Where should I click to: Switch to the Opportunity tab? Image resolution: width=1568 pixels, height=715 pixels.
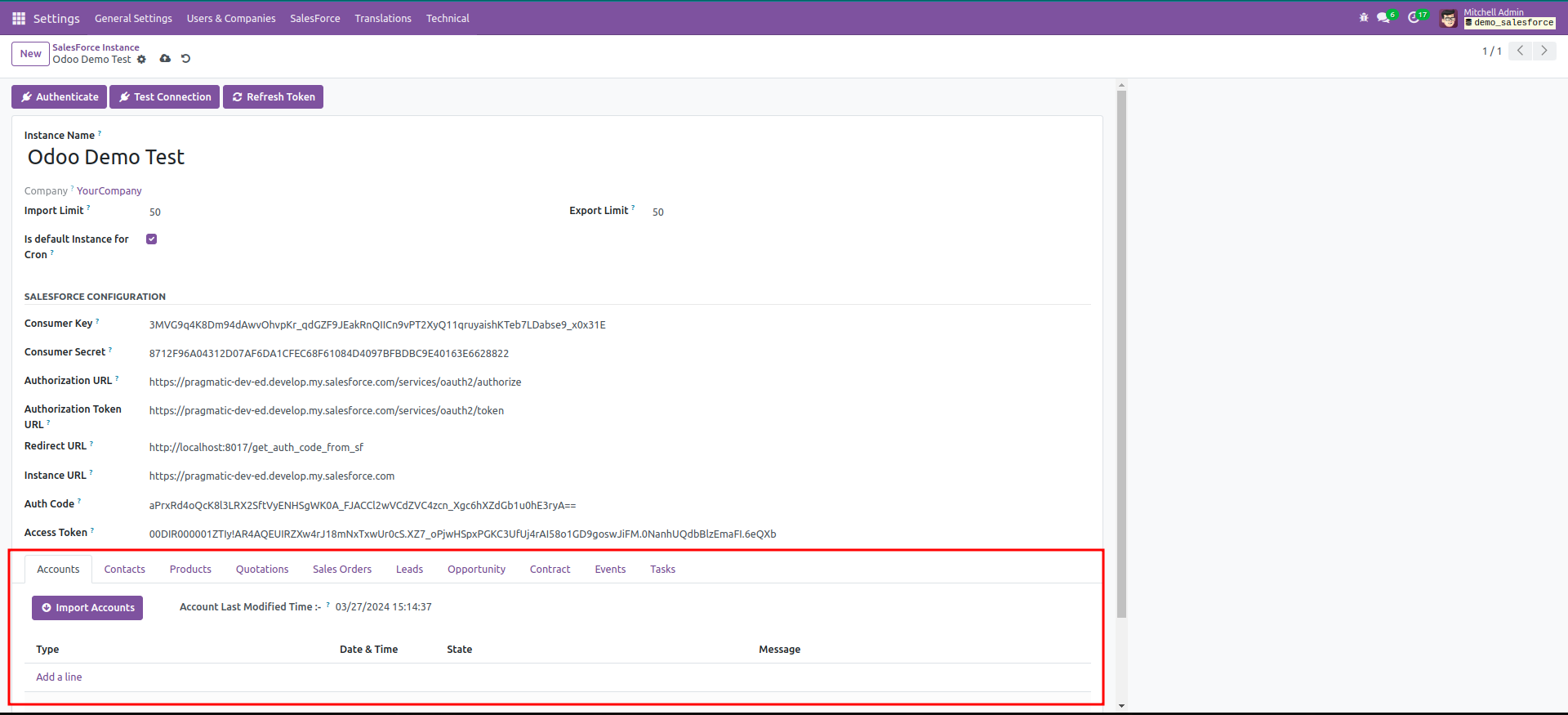[x=476, y=570]
